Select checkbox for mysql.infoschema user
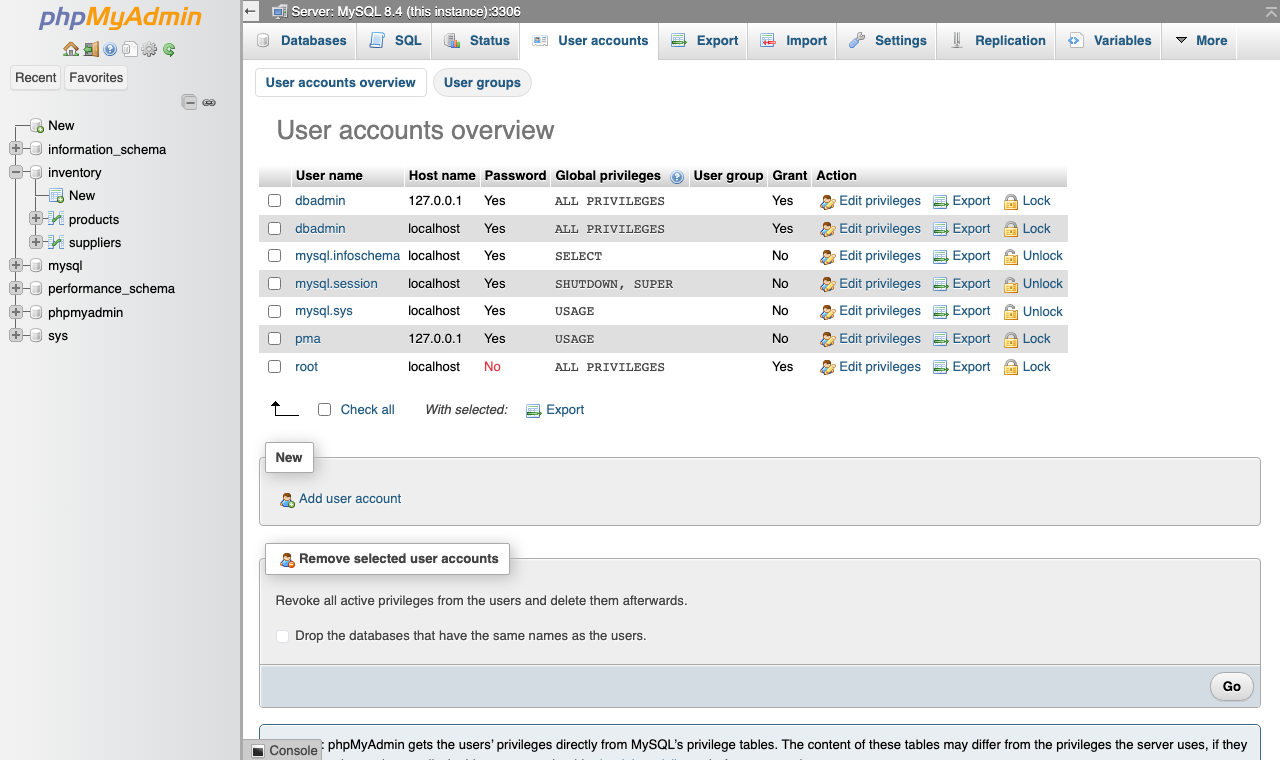Viewport: 1280px width, 760px height. 275,256
